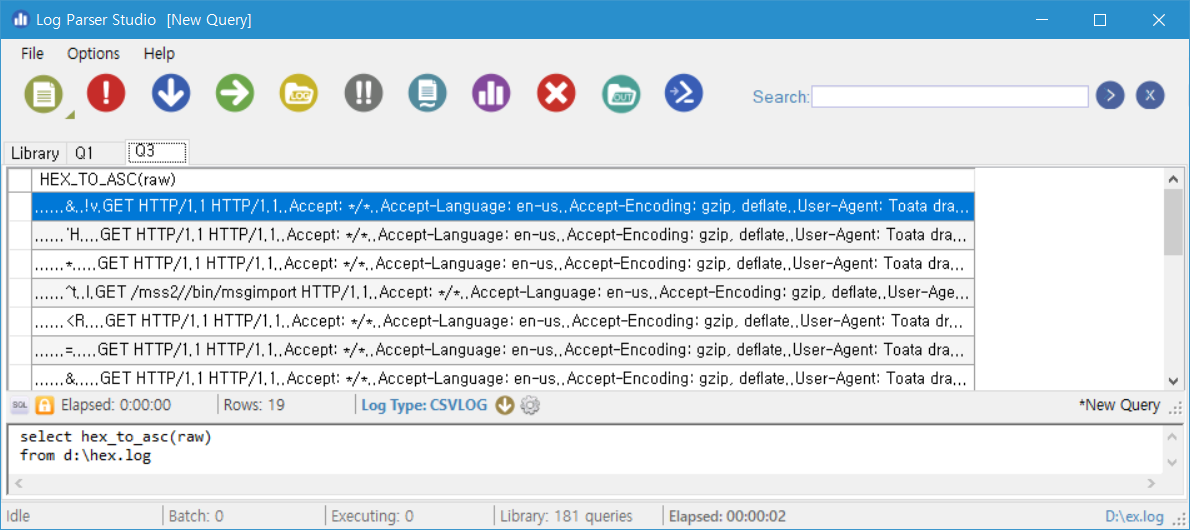Open the File menu
Screen dimensions: 1190x530
pyautogui.click(x=33, y=53)
